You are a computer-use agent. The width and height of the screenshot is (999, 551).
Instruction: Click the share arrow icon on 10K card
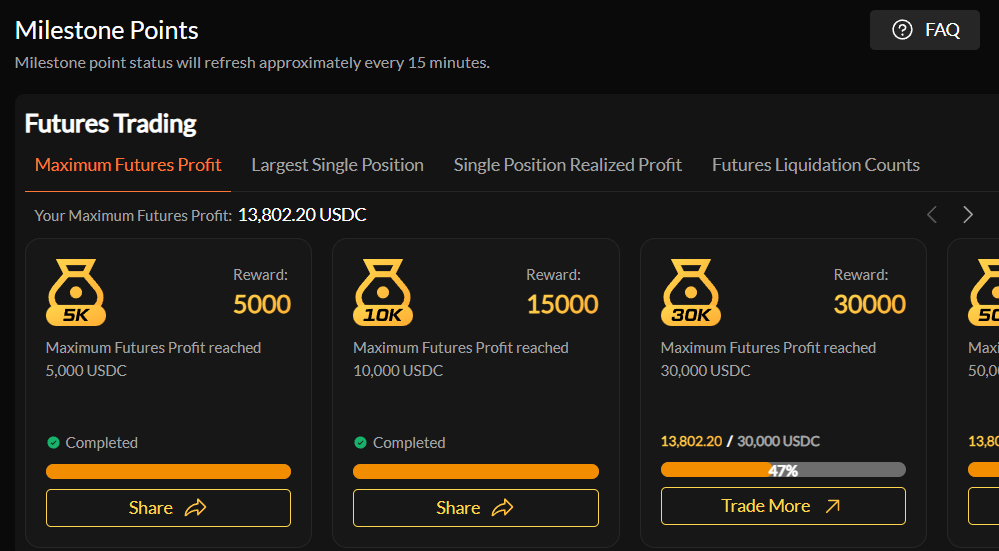503,508
